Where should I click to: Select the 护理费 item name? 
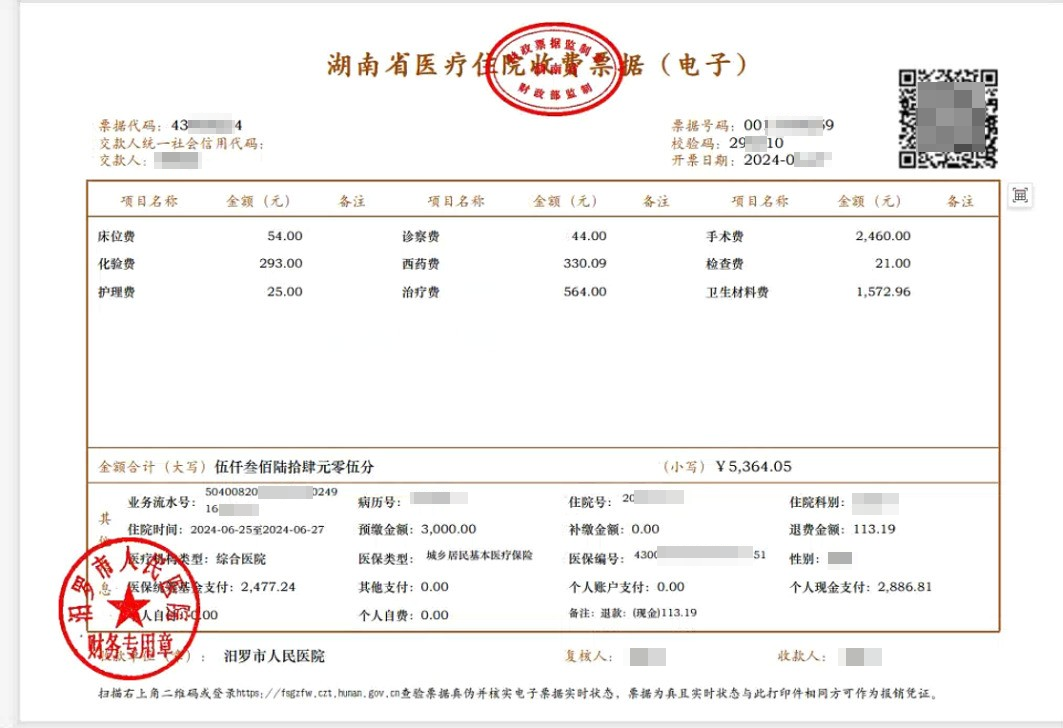(x=117, y=292)
